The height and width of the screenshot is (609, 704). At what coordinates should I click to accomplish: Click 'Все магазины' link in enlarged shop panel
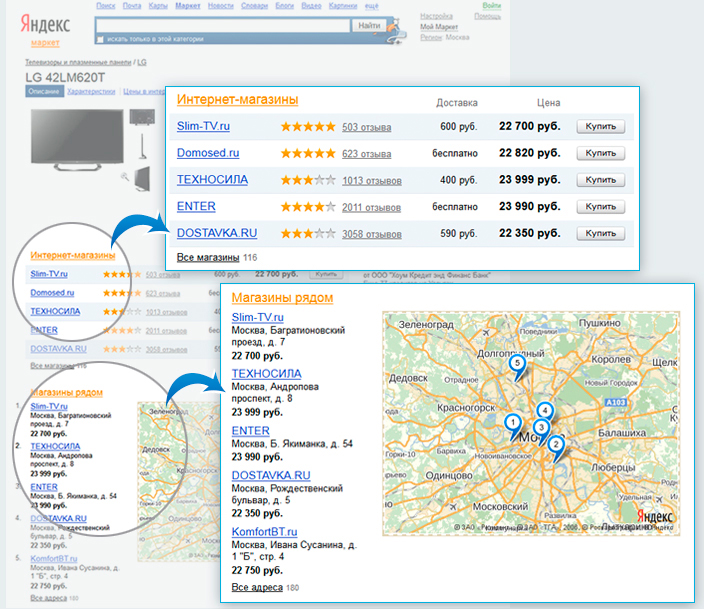tap(208, 257)
